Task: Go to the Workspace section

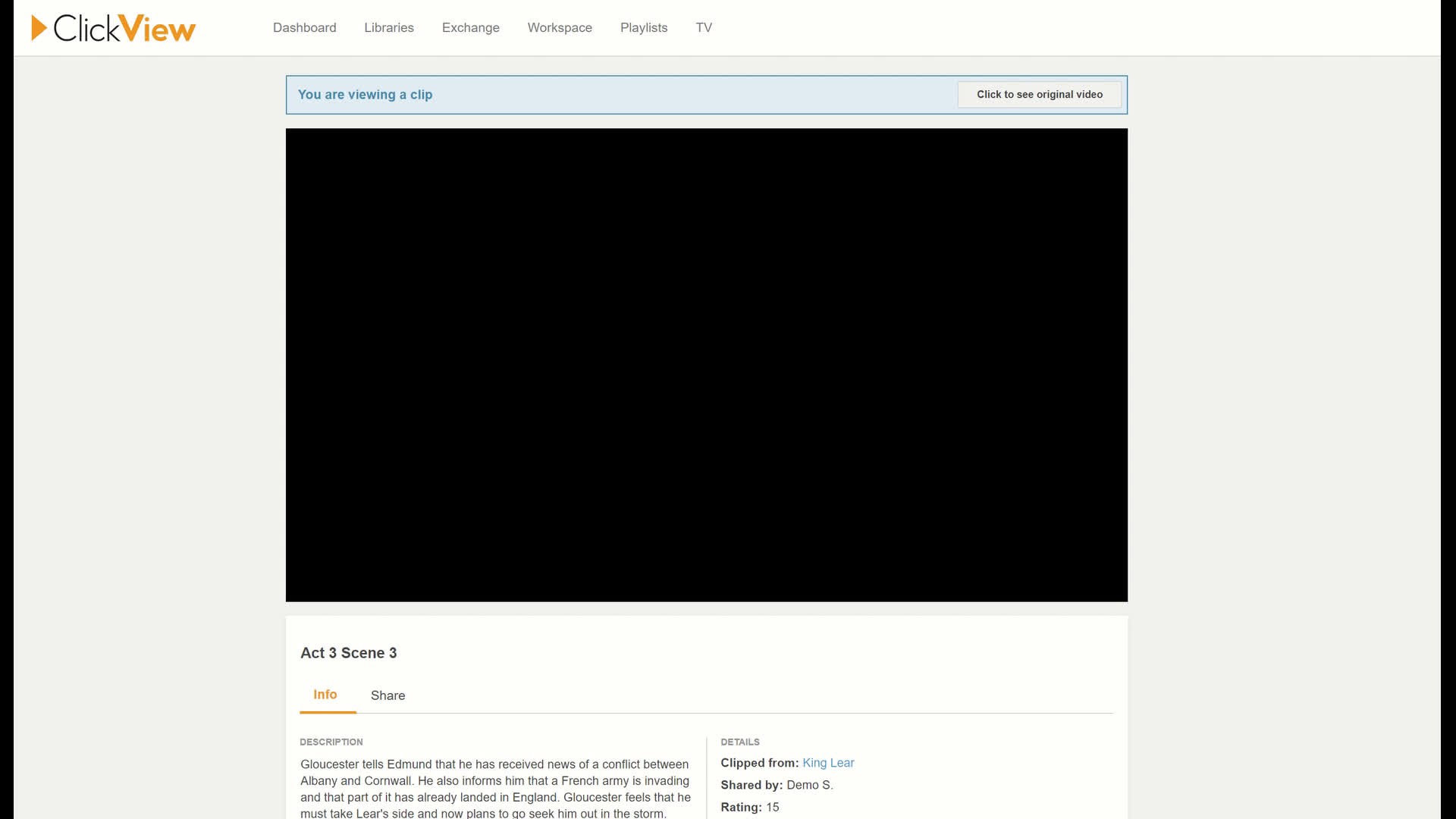Action: [560, 27]
